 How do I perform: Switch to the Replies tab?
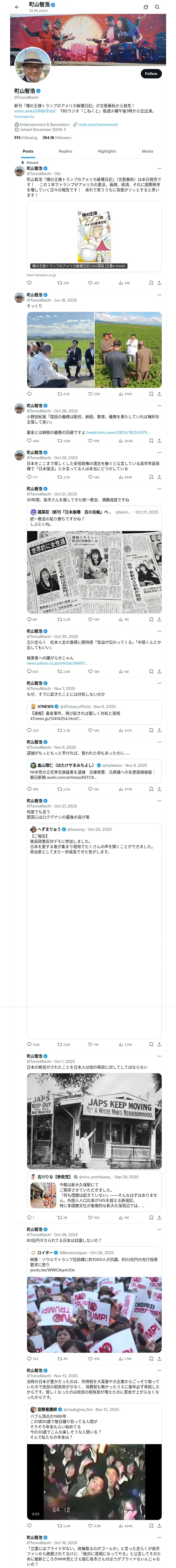coord(65,151)
